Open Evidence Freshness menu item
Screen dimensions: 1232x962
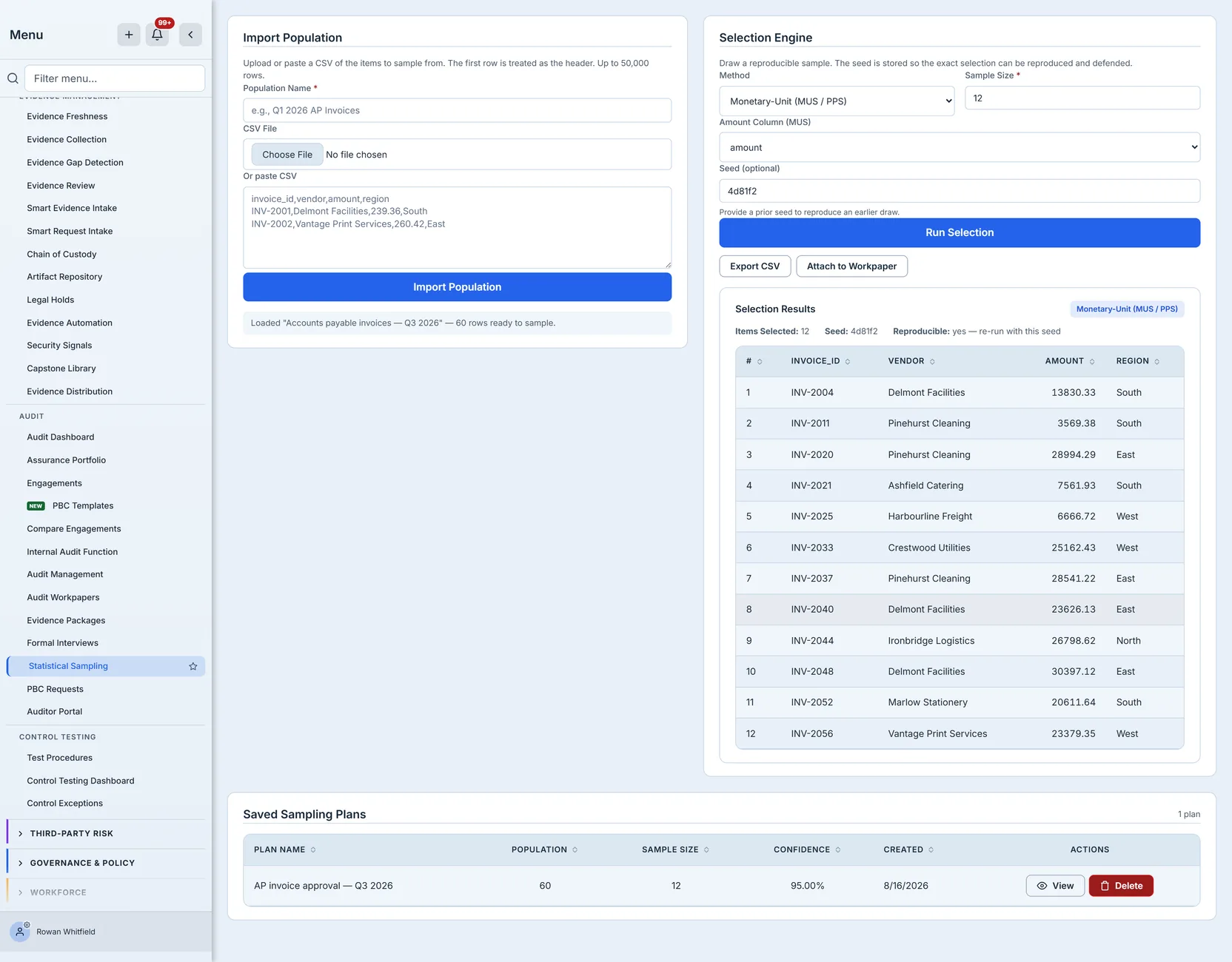point(67,116)
